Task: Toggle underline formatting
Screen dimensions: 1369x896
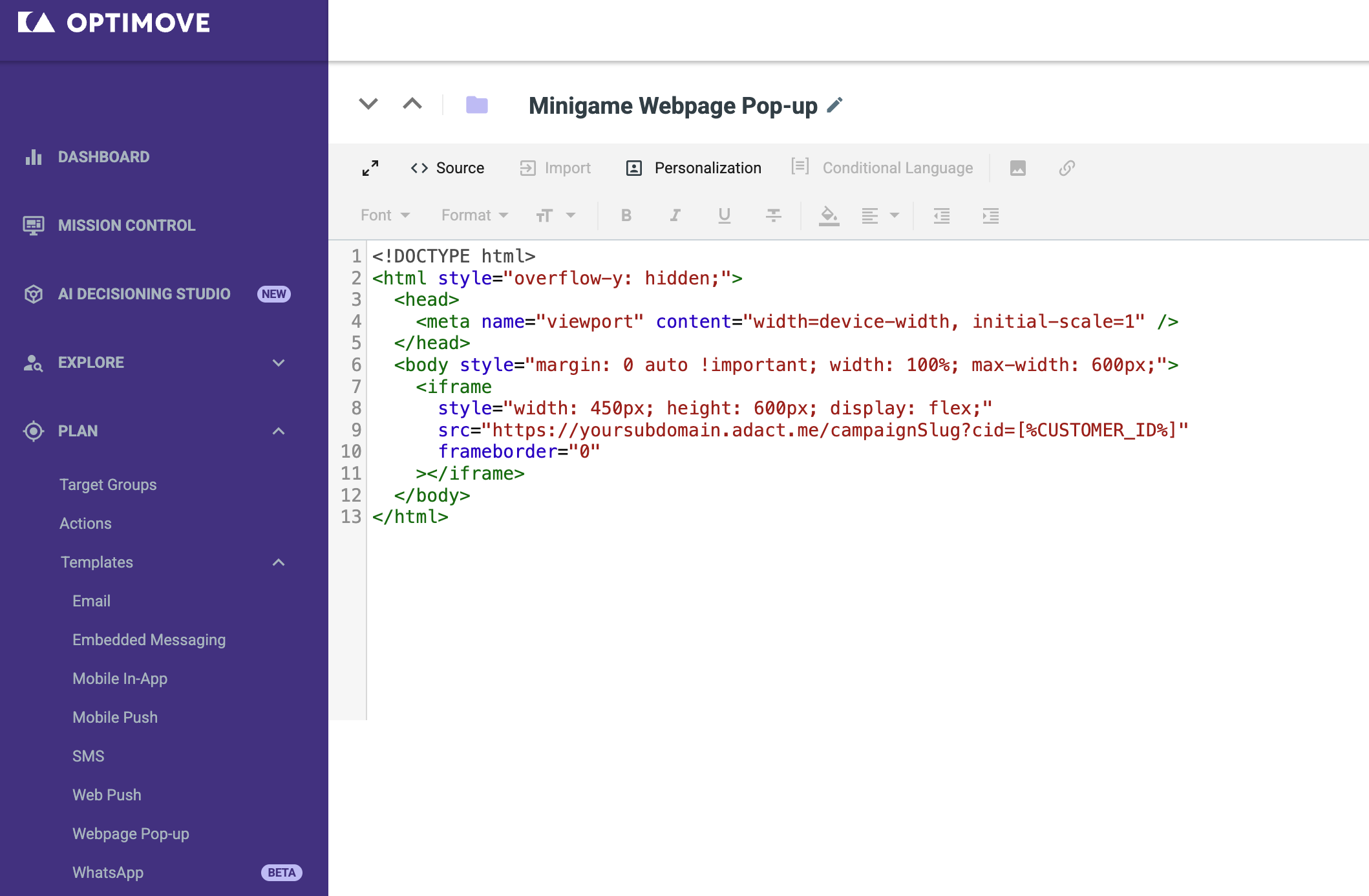Action: (725, 215)
